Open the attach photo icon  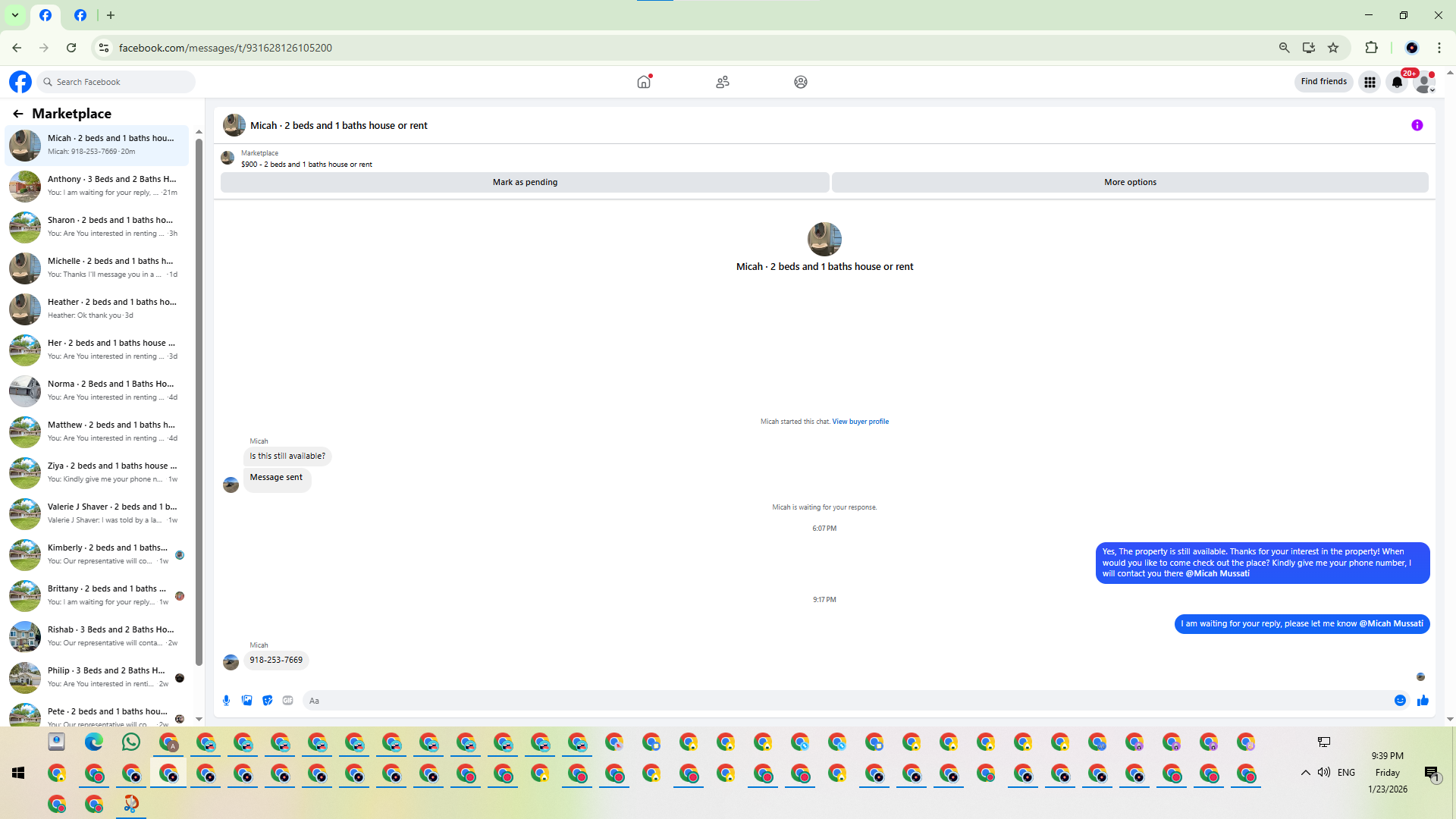pyautogui.click(x=246, y=701)
